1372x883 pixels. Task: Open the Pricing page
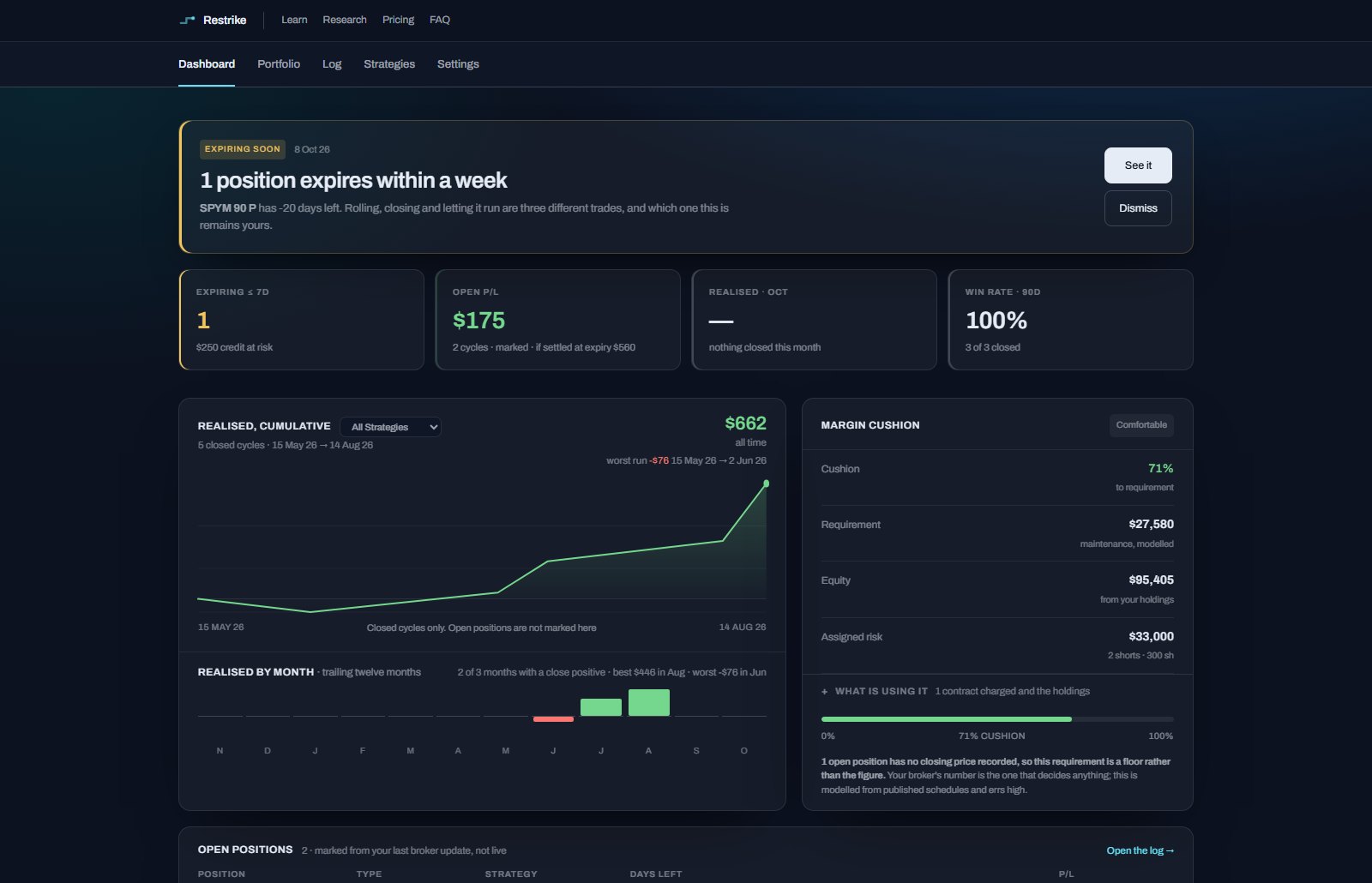click(398, 20)
